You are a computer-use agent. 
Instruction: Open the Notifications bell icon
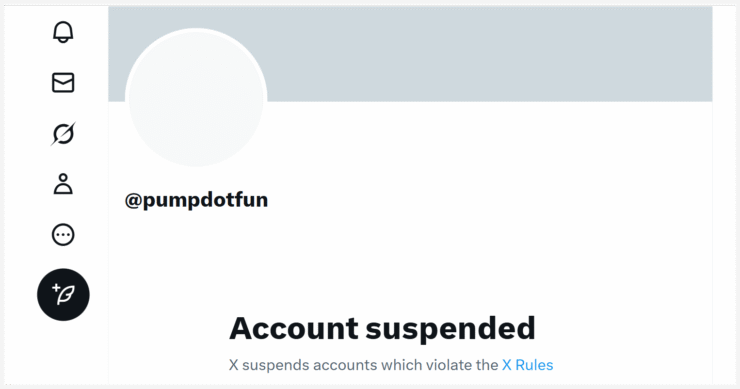pos(63,32)
